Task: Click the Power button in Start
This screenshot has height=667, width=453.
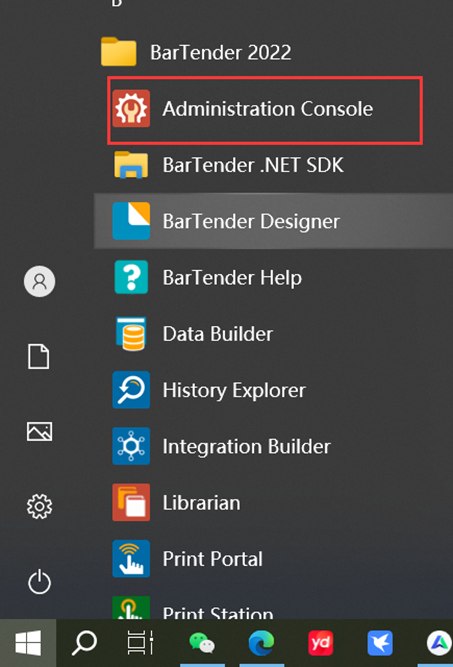Action: pyautogui.click(x=40, y=581)
